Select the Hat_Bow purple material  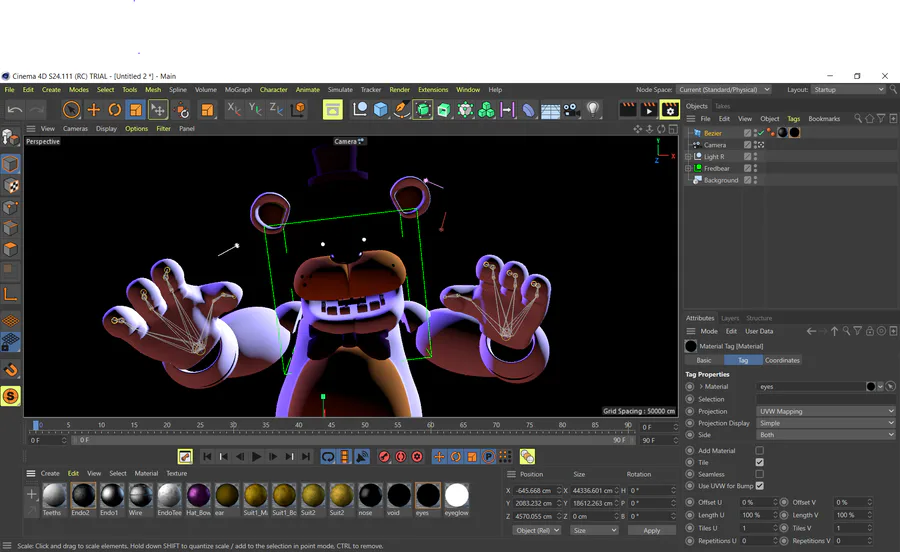point(198,499)
